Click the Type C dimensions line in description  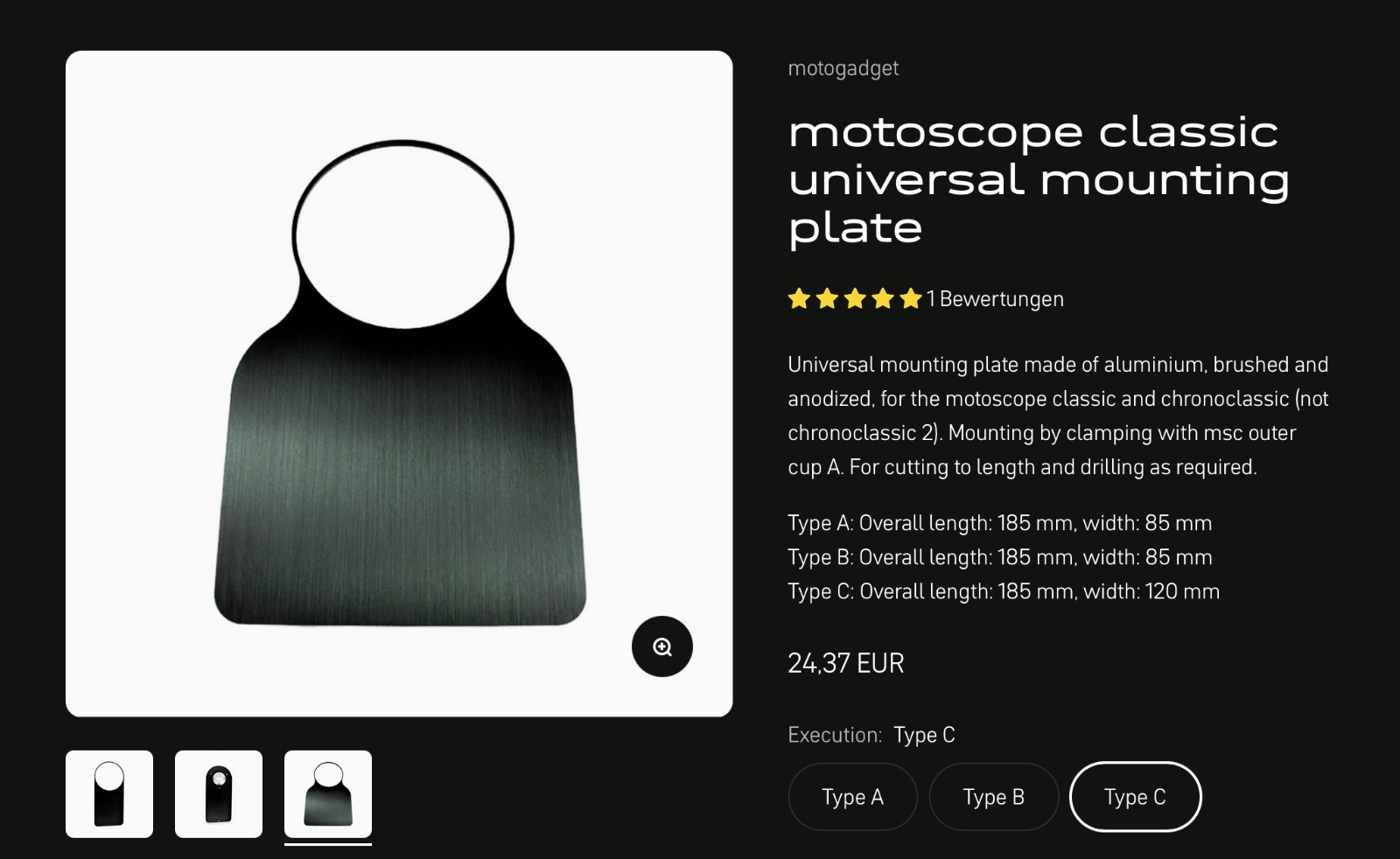pos(1004,591)
